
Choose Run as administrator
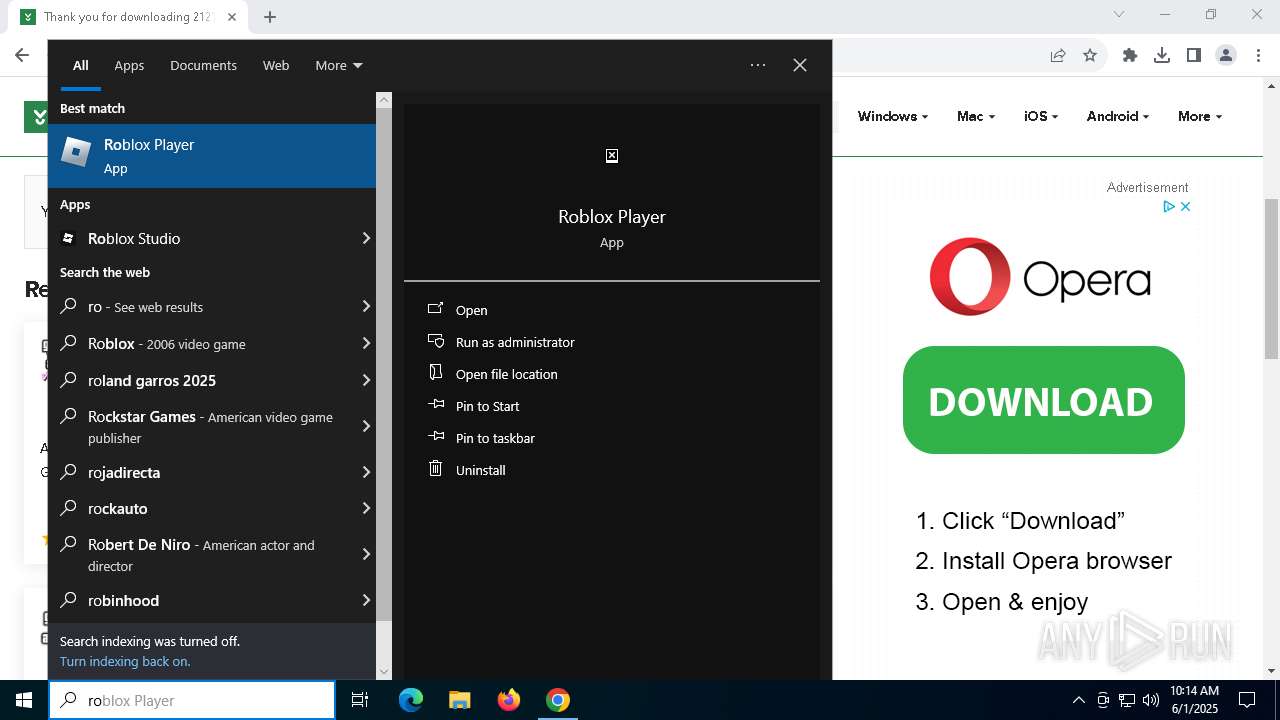[x=515, y=342]
